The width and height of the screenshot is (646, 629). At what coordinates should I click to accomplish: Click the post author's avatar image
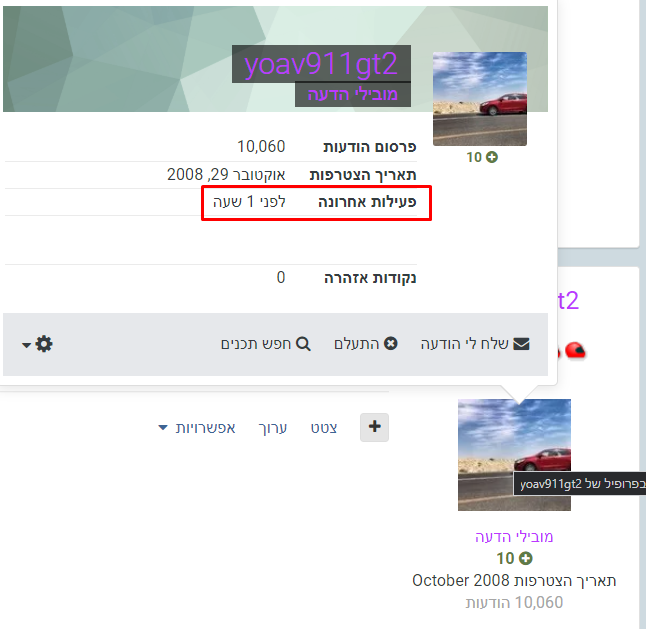pos(514,455)
